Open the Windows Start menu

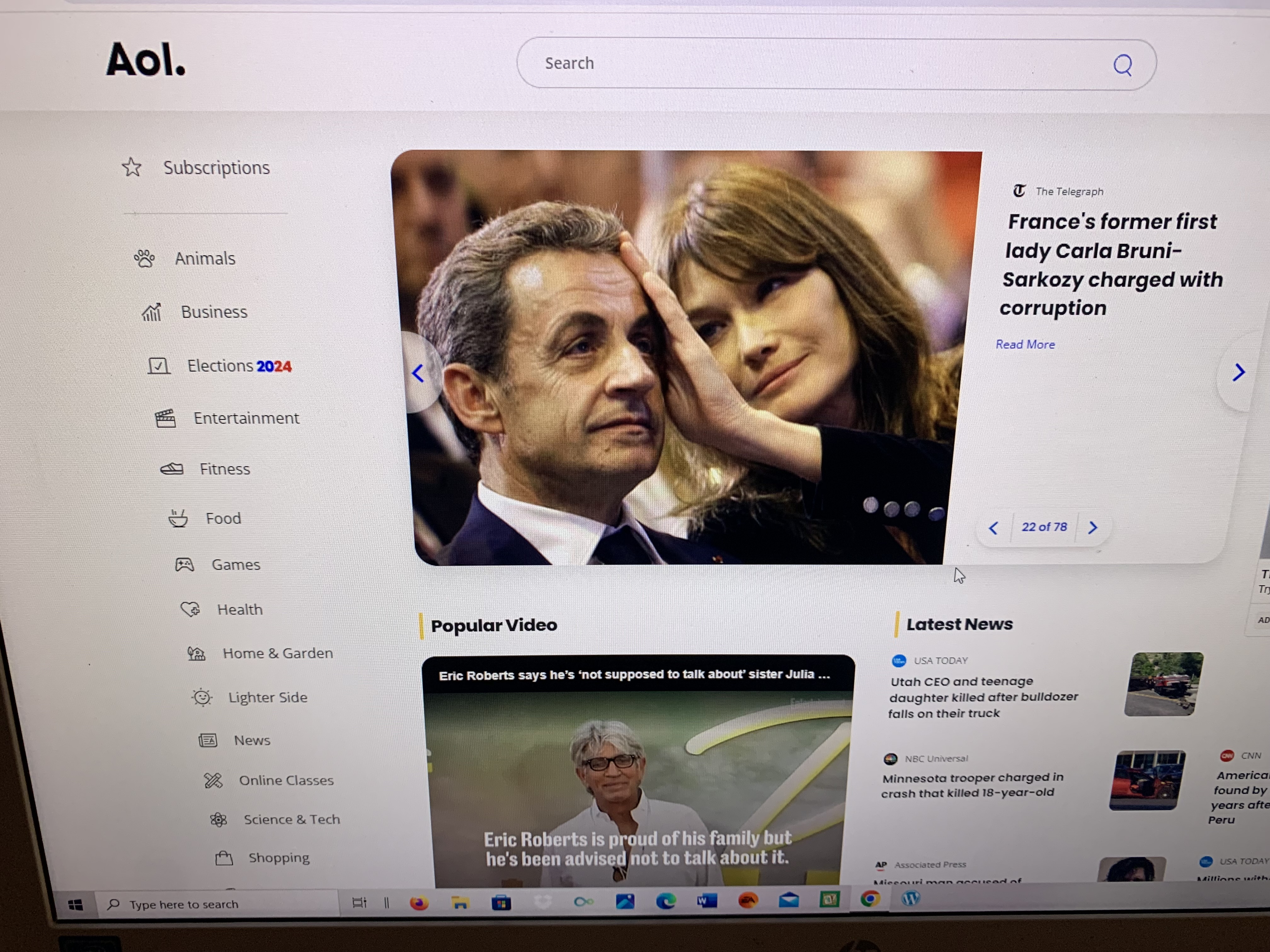(75, 905)
